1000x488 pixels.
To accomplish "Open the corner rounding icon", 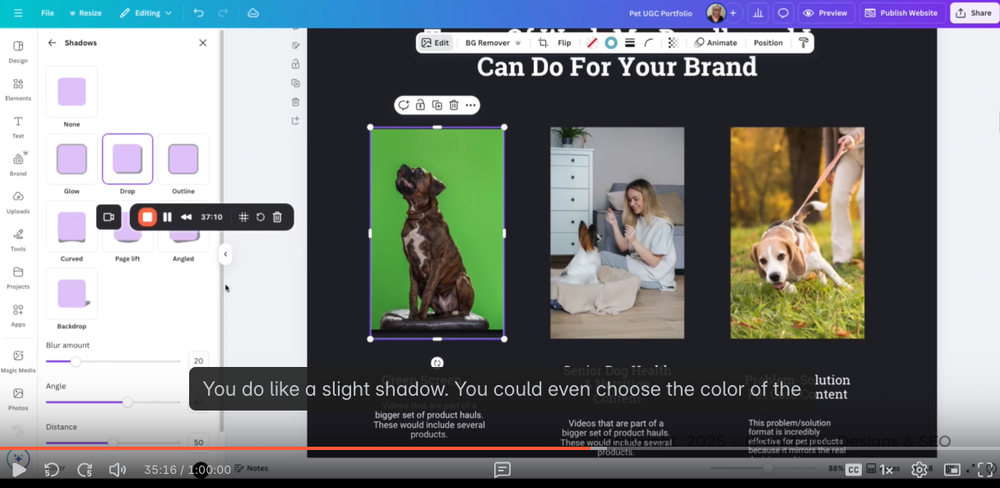I will [649, 43].
